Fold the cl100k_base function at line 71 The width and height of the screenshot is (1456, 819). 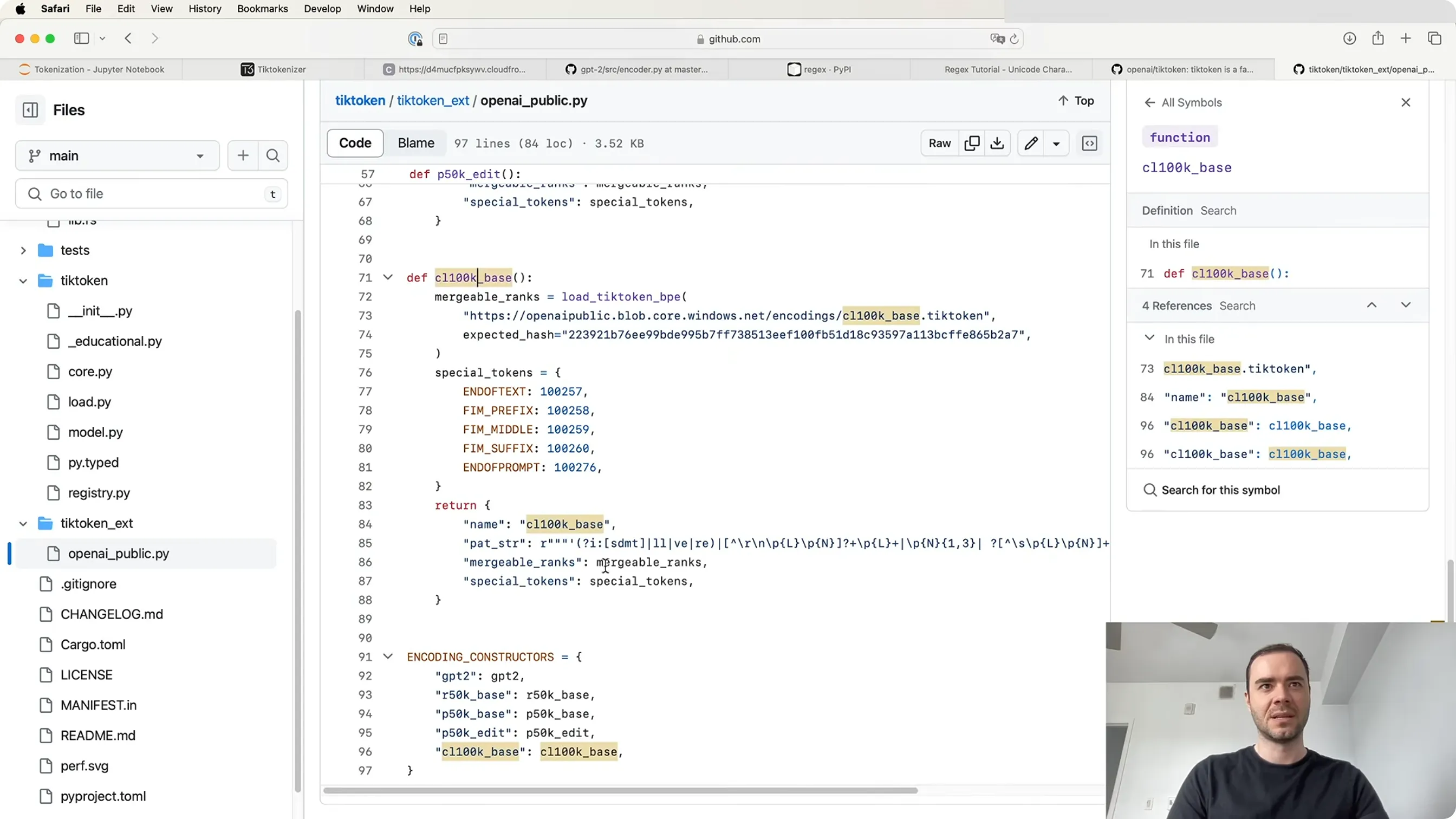[388, 277]
